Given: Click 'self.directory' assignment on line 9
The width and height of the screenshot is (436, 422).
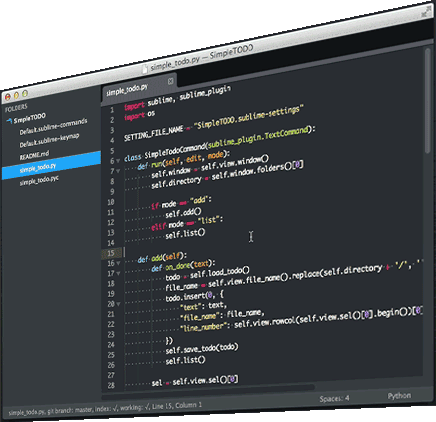Looking at the screenshot, I should tap(176, 182).
